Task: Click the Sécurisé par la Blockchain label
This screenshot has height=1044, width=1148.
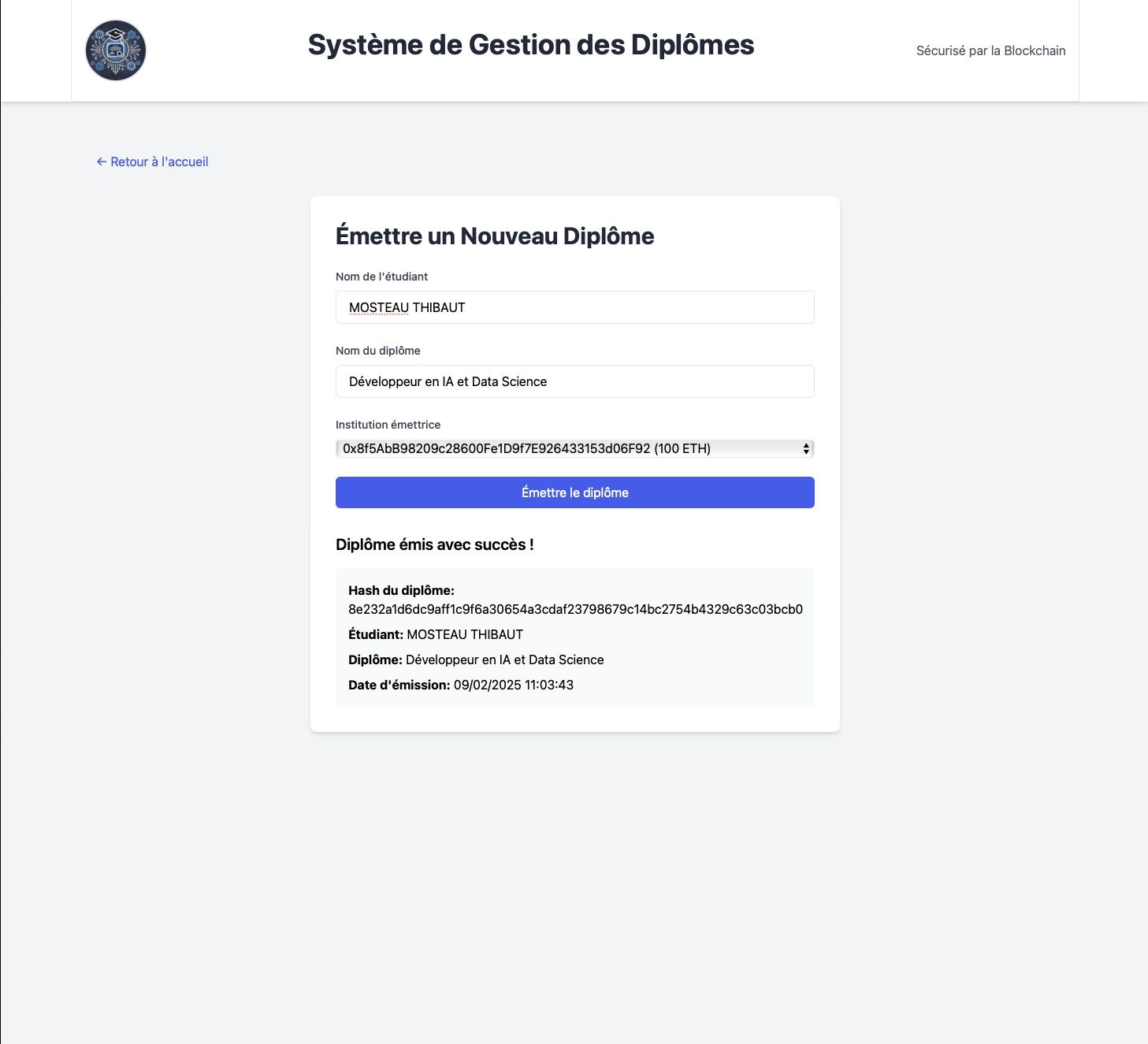Action: 990,50
